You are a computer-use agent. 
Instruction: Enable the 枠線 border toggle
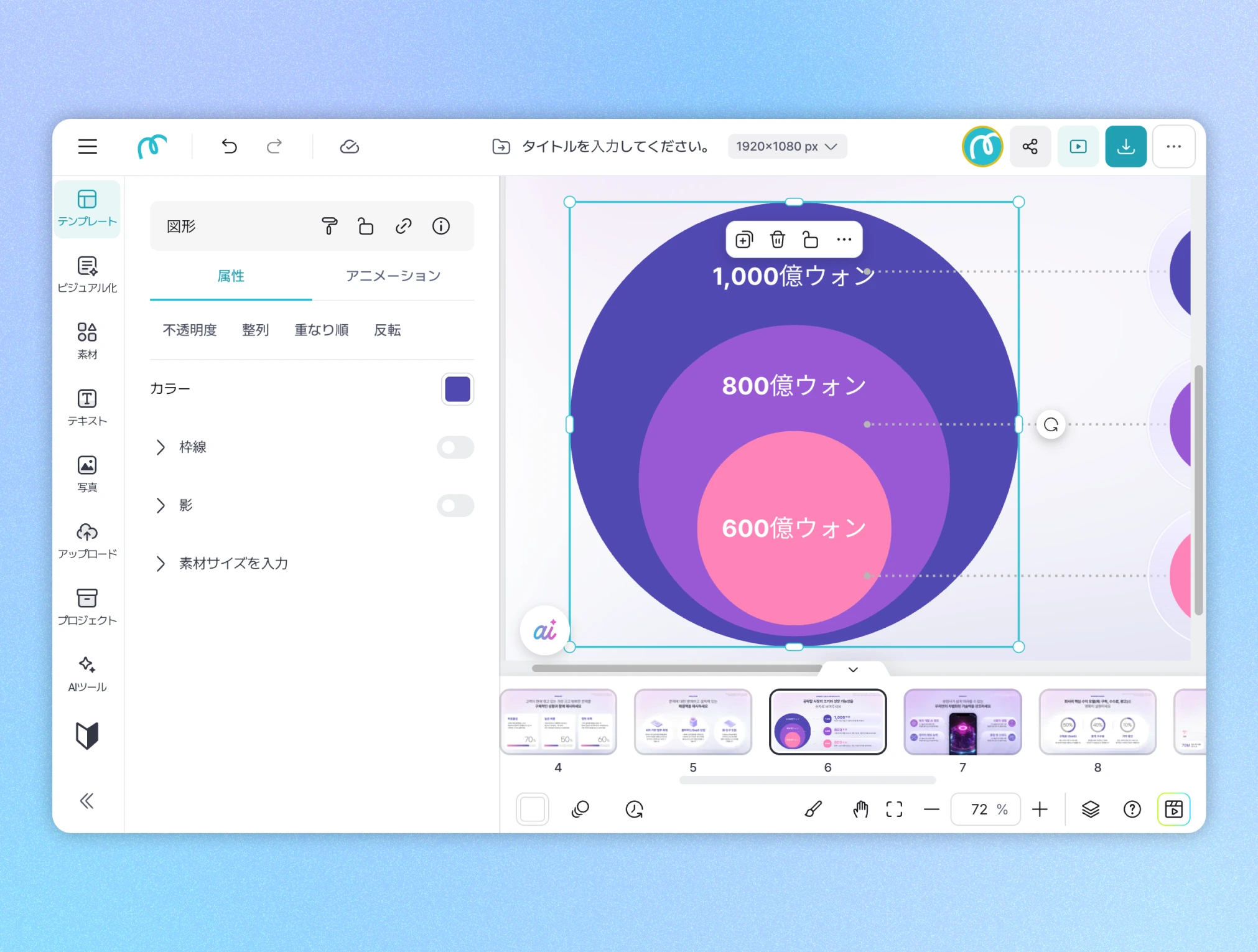[x=455, y=447]
